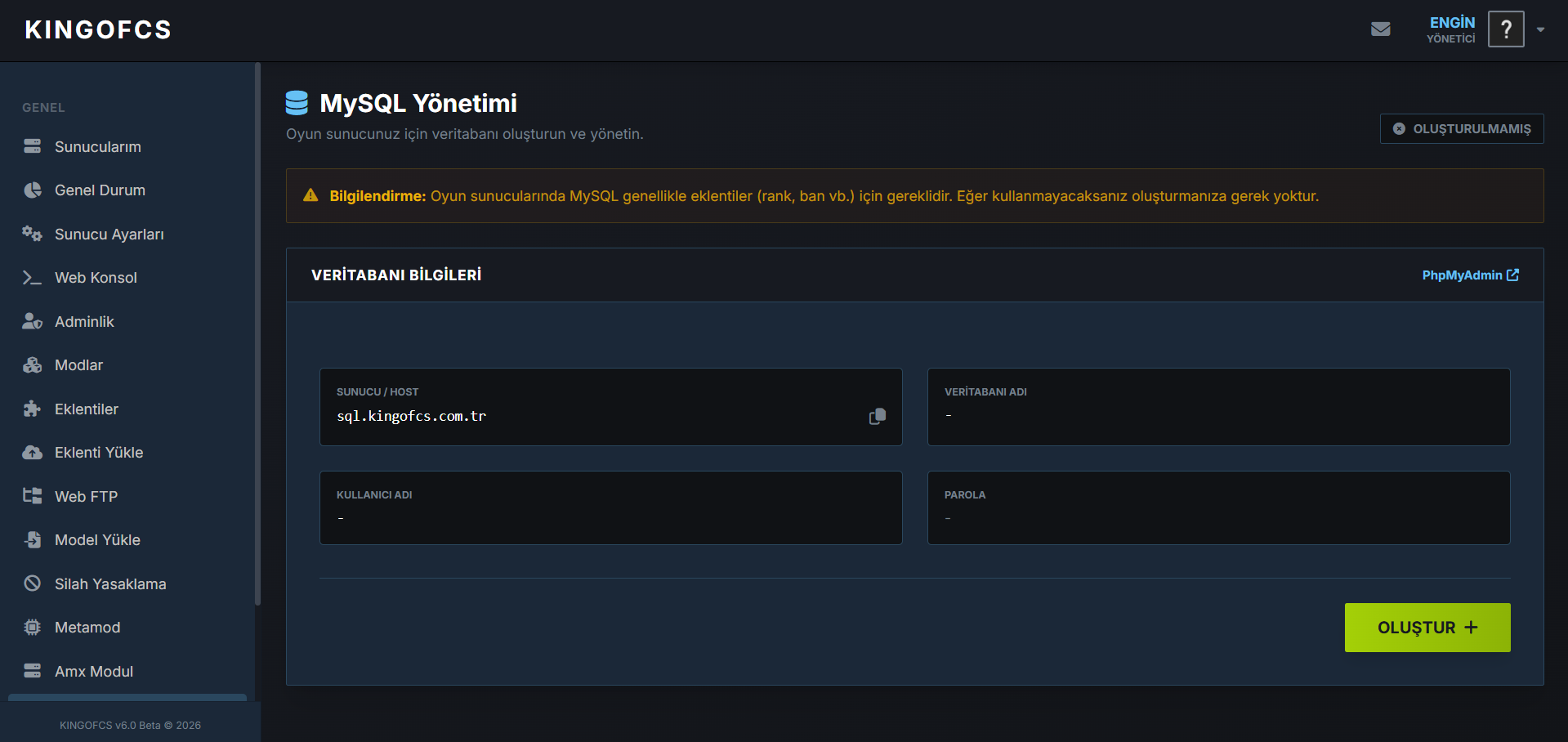The image size is (1568, 742).
Task: Click the OLUŞTURULMAMIŞ status badge
Action: click(x=1462, y=129)
